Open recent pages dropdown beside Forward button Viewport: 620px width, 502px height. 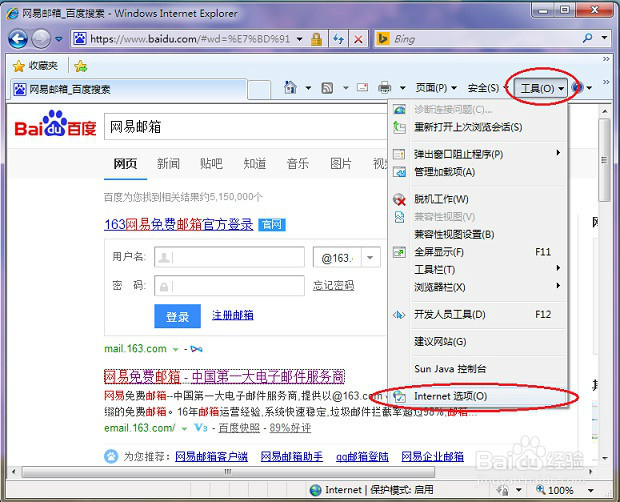point(59,39)
